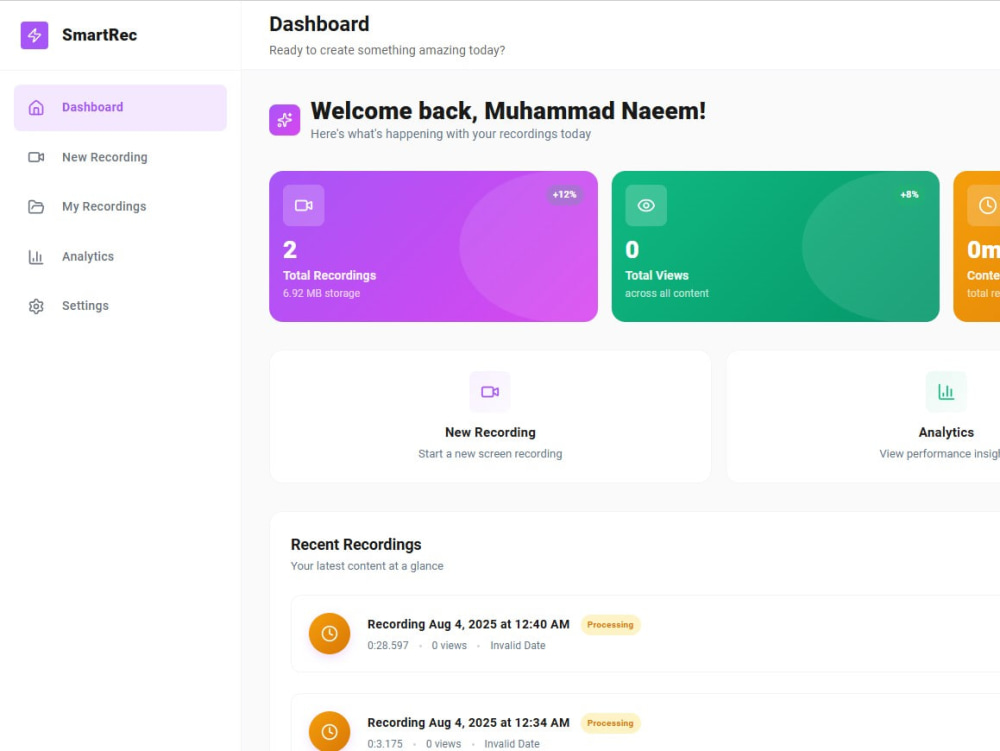Image resolution: width=1000 pixels, height=751 pixels.
Task: Open the green Total Views card
Action: tap(775, 246)
